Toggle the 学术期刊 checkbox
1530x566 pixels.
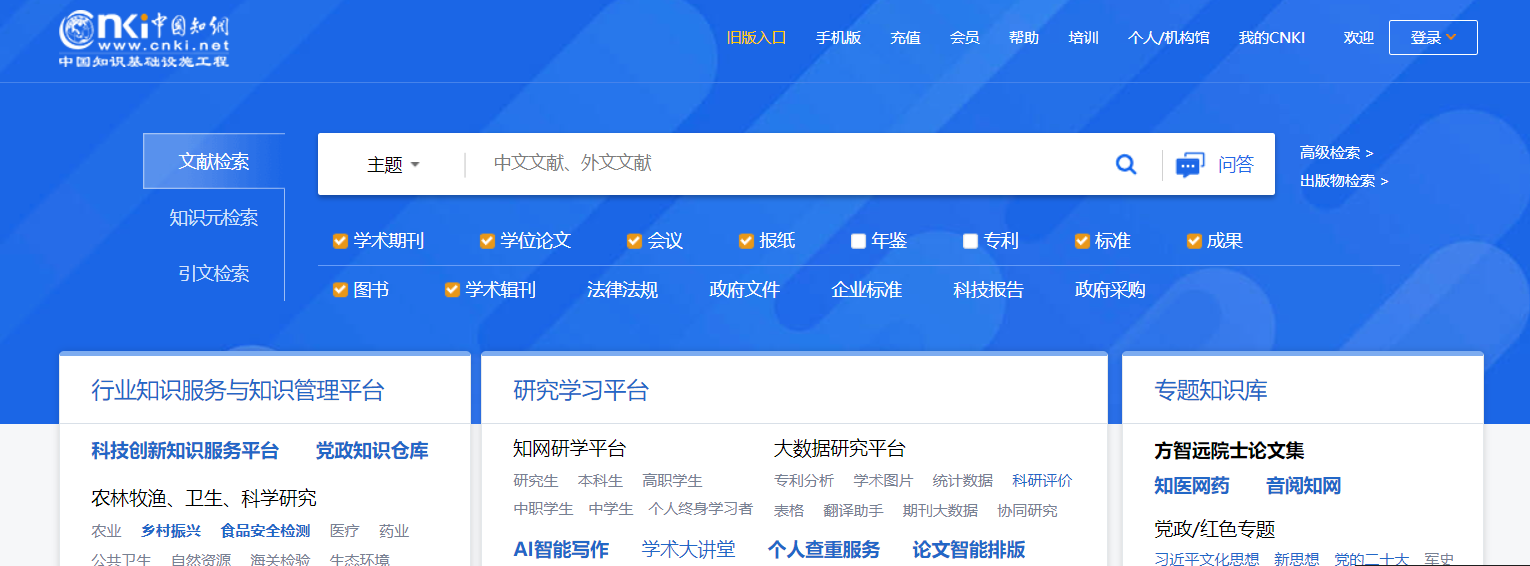[340, 241]
